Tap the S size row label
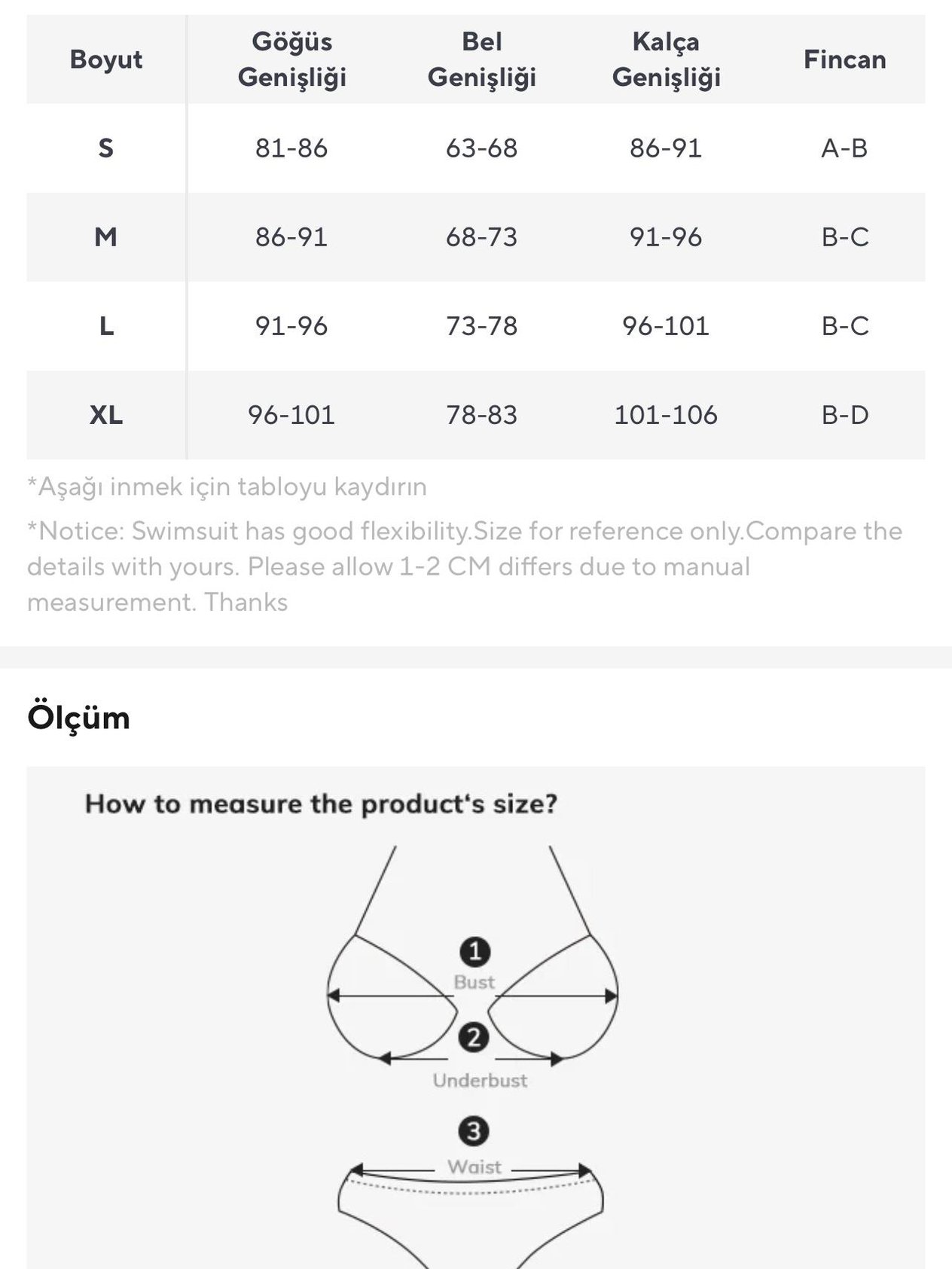This screenshot has height=1269, width=952. 106,148
